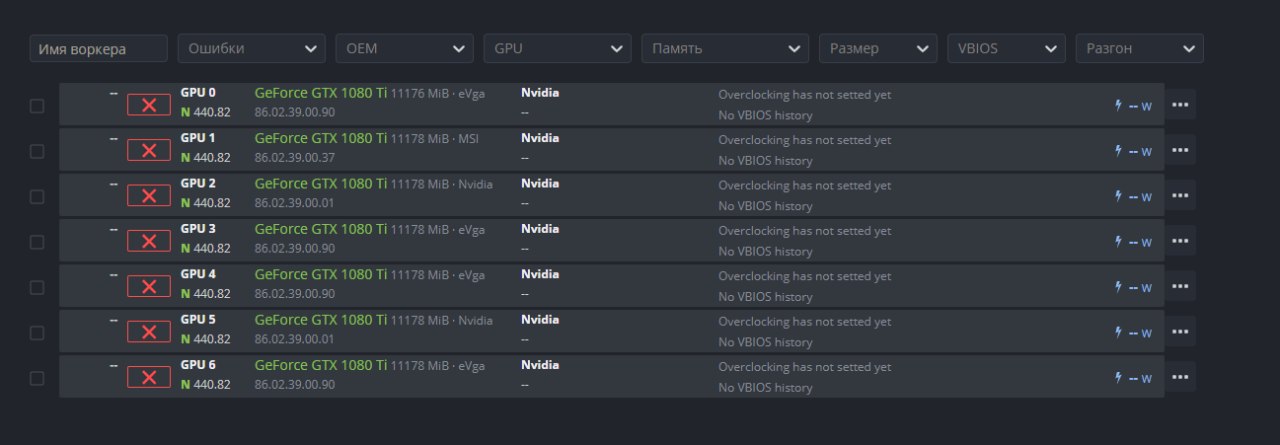This screenshot has width=1280, height=445.
Task: Enable the checkbox for GPU 6
Action: pyautogui.click(x=37, y=378)
